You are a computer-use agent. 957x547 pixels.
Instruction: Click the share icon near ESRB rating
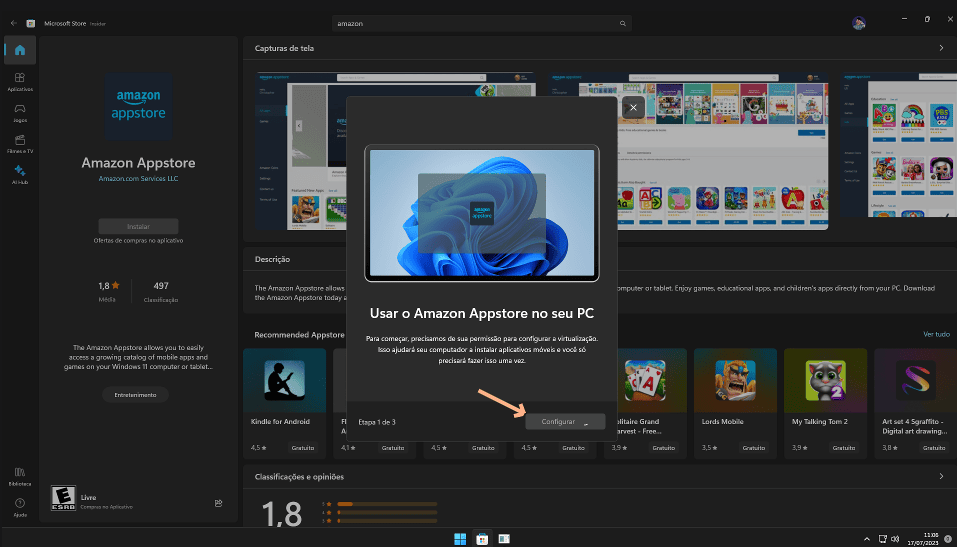pos(218,503)
